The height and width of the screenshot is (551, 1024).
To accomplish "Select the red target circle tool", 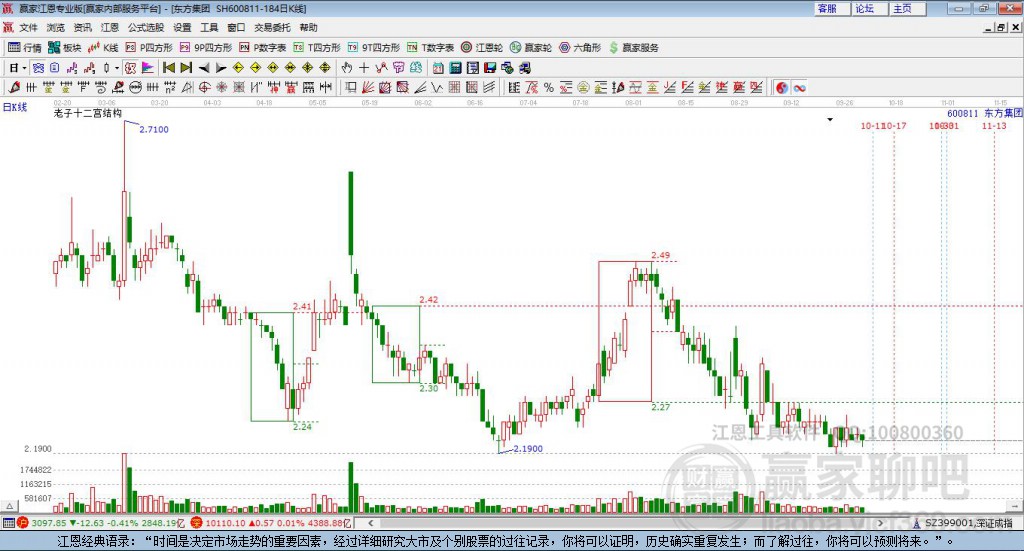I will pyautogui.click(x=204, y=87).
